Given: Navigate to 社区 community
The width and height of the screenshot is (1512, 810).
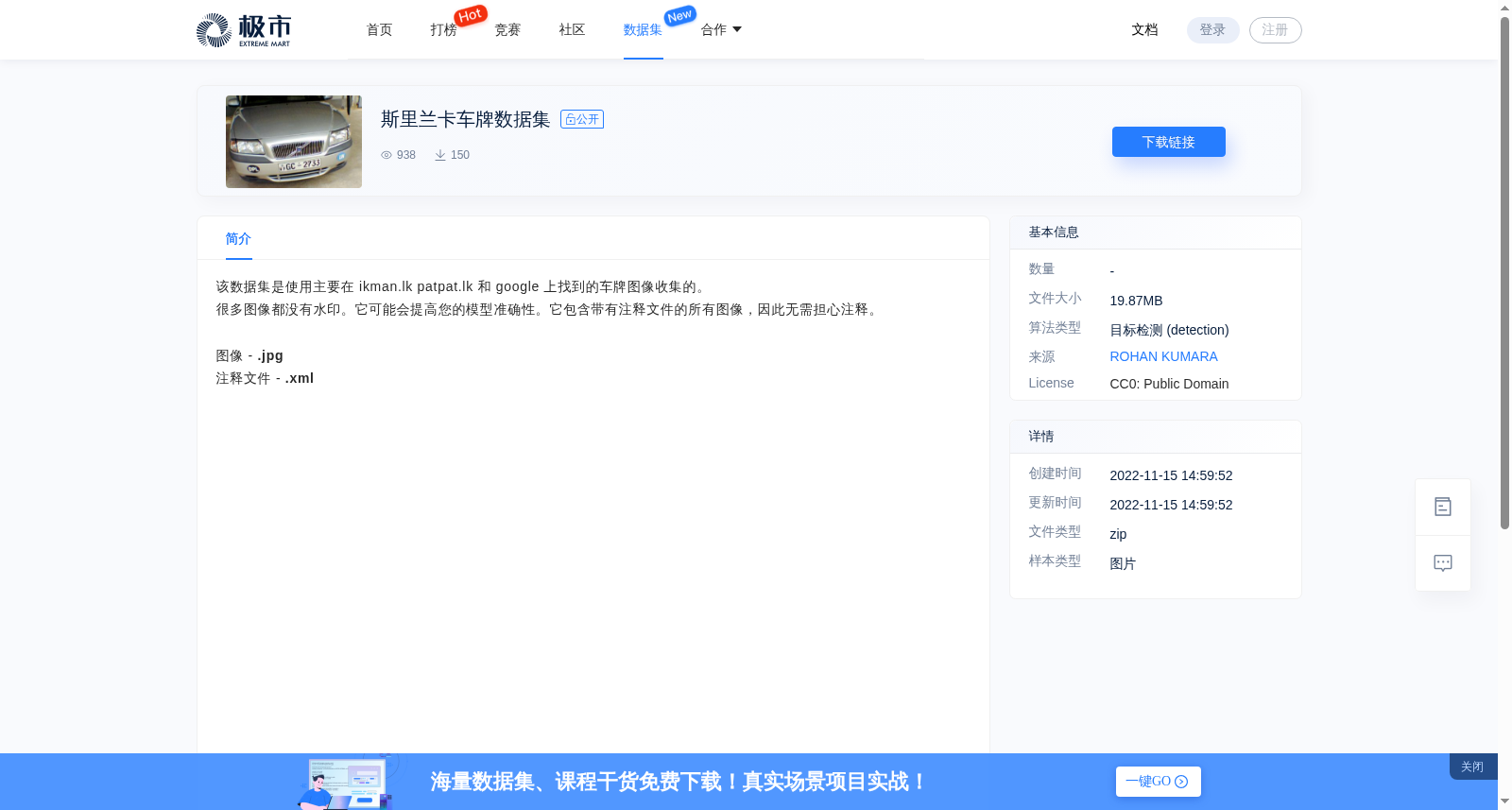Looking at the screenshot, I should [x=573, y=30].
